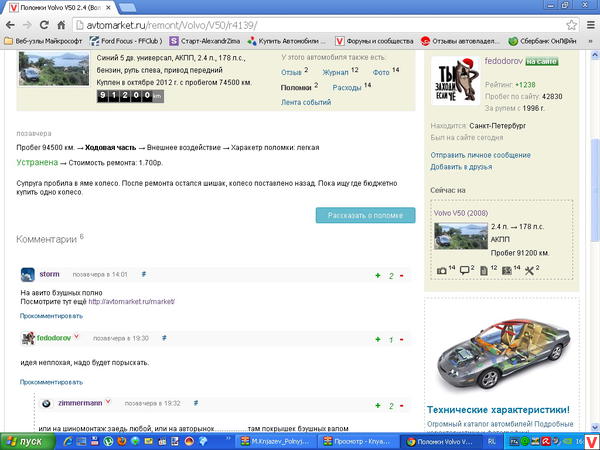Upvote zimmermann's comment with the plus
The image size is (600, 450).
[x=378, y=406]
